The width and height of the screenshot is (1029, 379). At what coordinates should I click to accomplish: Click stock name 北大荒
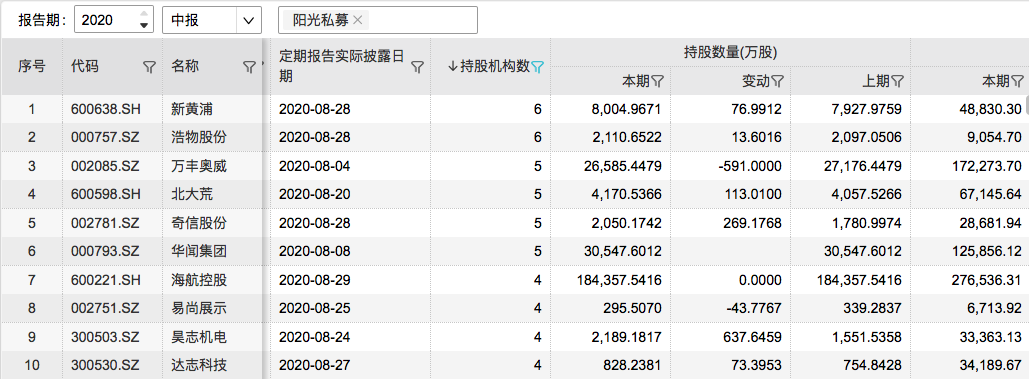point(192,194)
